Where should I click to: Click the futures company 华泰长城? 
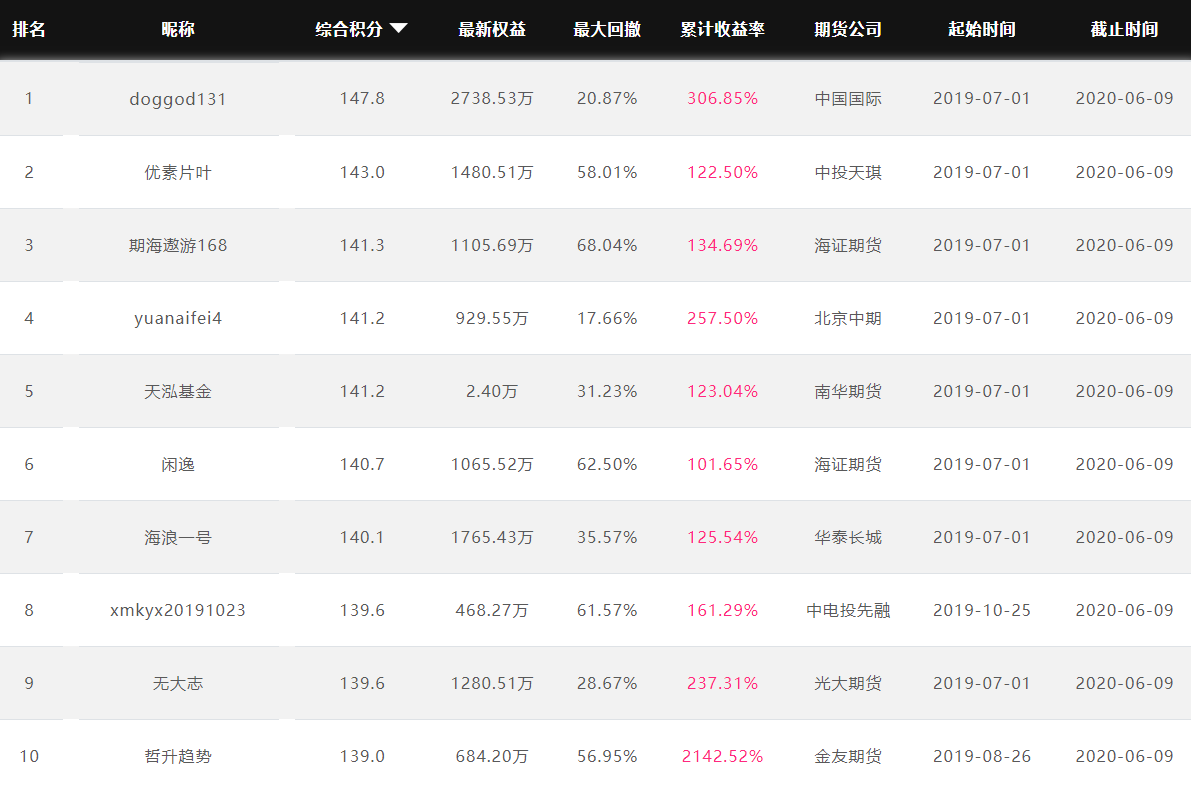[x=848, y=537]
